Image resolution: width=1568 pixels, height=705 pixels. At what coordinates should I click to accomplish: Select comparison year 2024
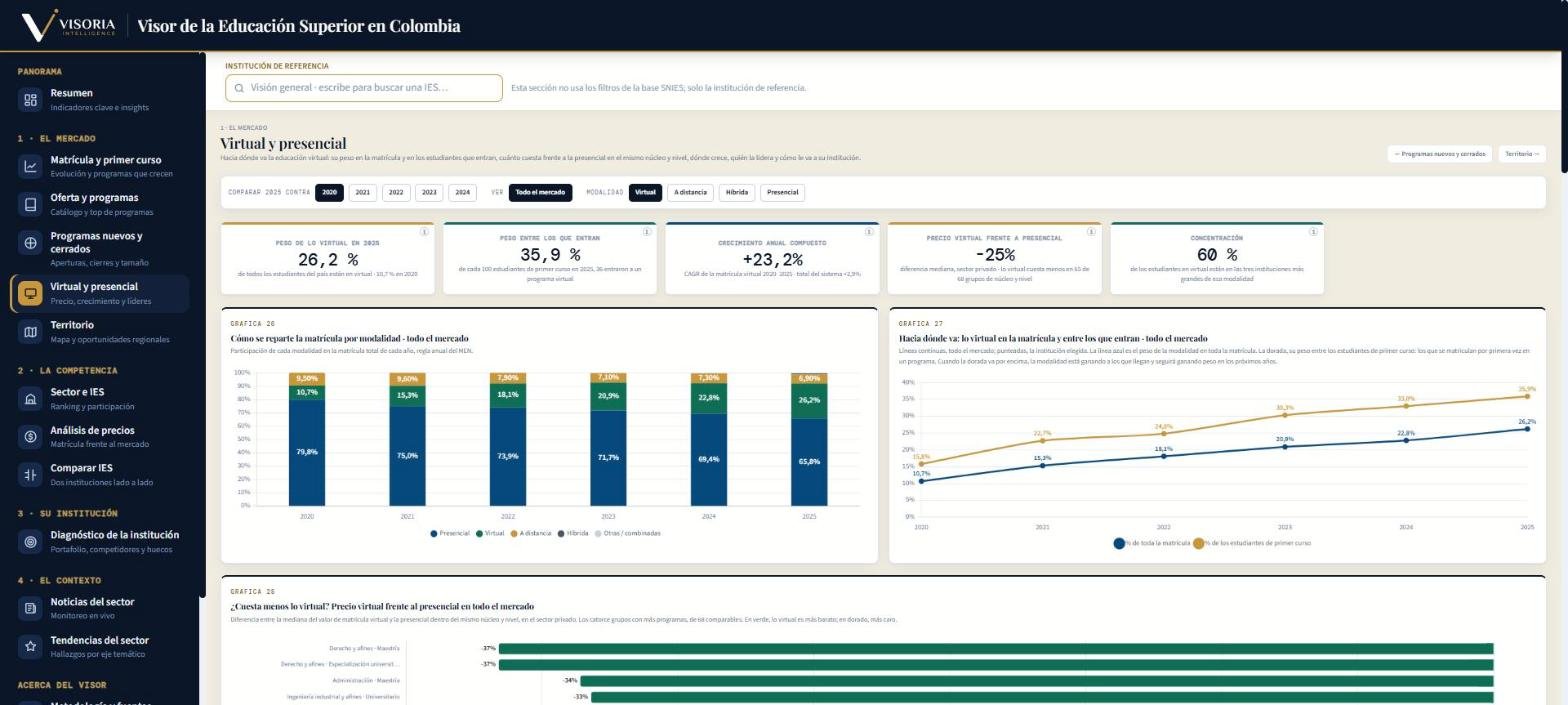tap(462, 193)
